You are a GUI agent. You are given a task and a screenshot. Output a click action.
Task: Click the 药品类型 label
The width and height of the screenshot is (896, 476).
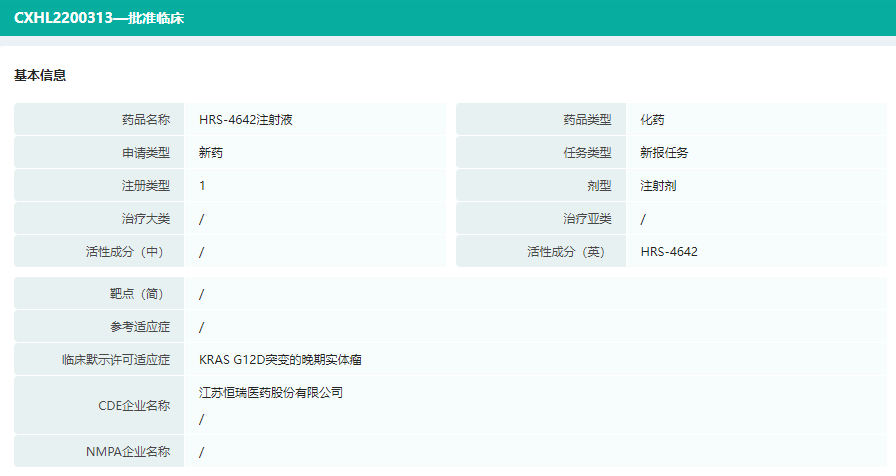tap(587, 119)
